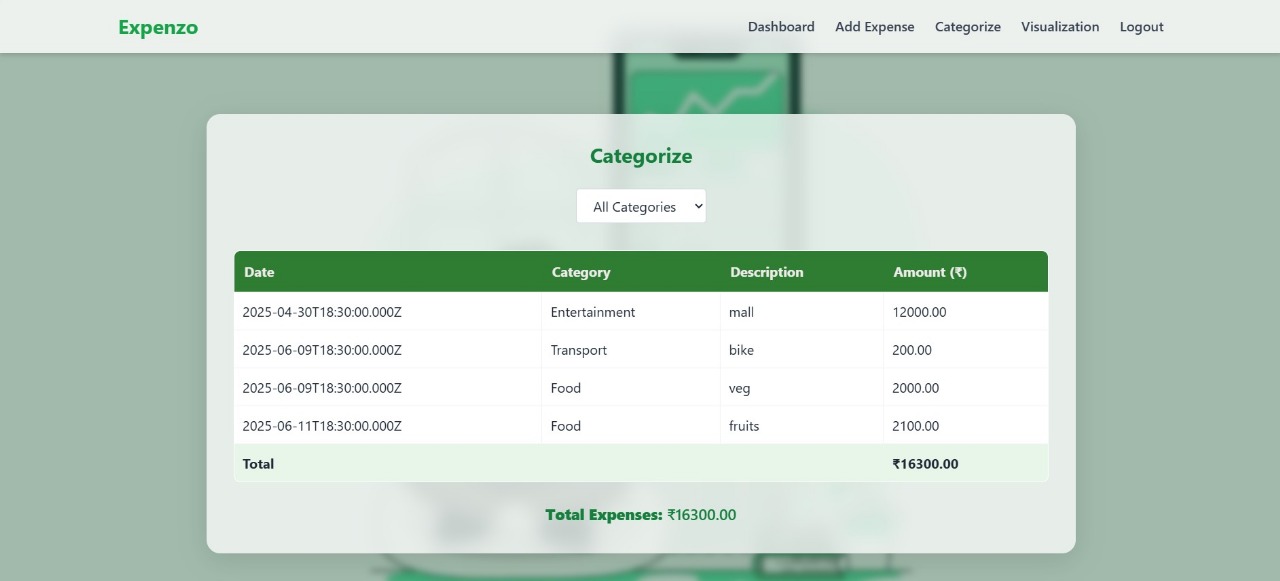Navigate to the Dashboard page

tap(781, 27)
